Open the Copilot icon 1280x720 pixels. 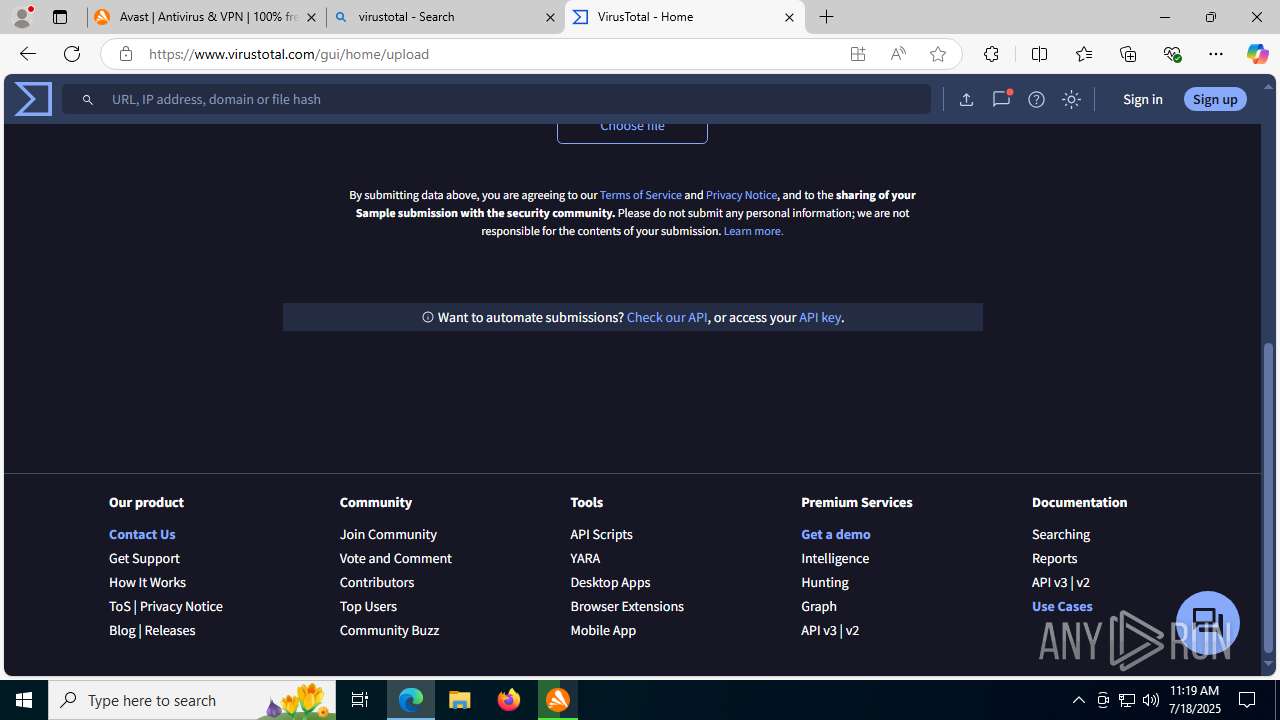(1257, 54)
